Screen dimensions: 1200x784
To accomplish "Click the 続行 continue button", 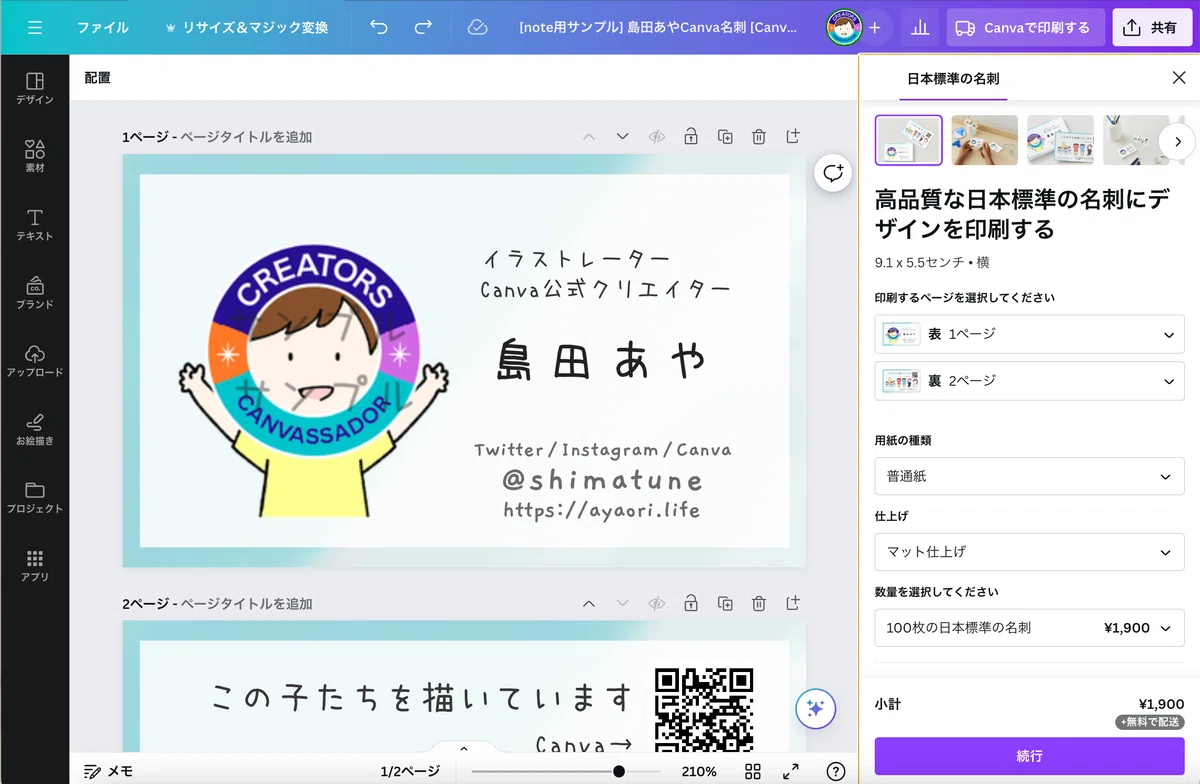I will (1029, 756).
